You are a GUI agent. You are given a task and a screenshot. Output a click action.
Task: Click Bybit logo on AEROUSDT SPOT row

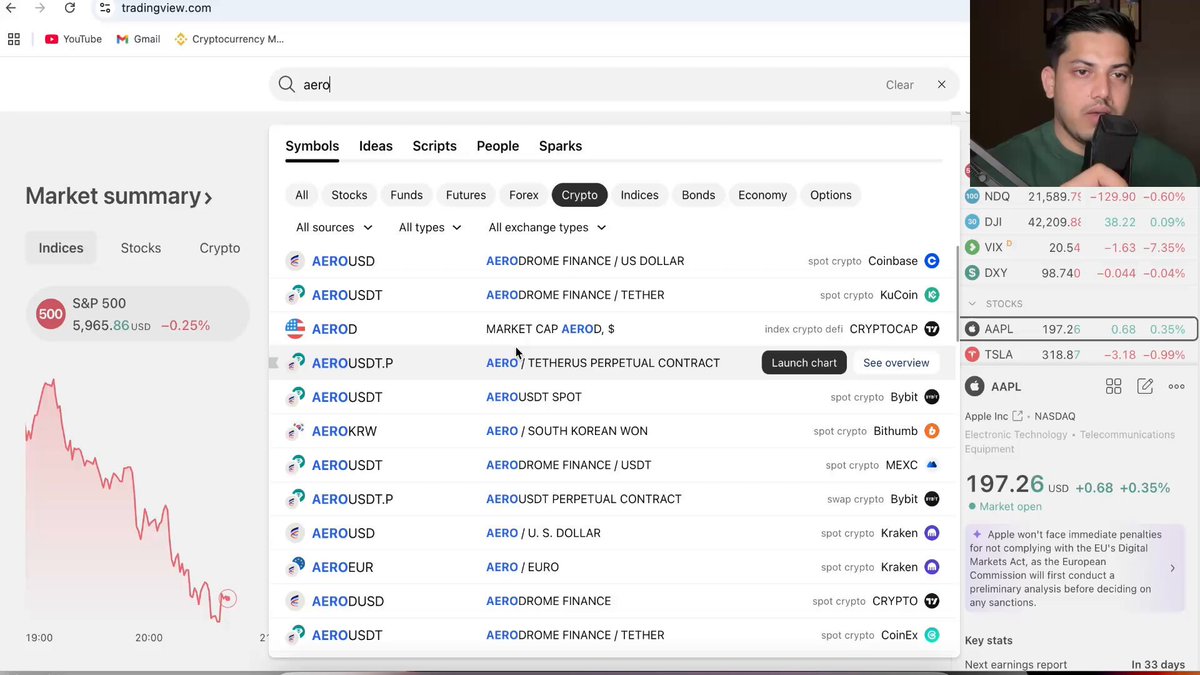click(x=932, y=397)
